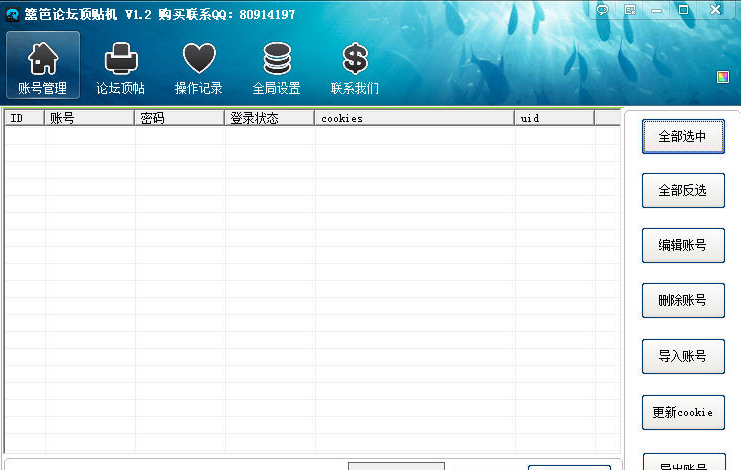741x470 pixels.
Task: Sort by the 密码 column header
Action: (x=180, y=118)
